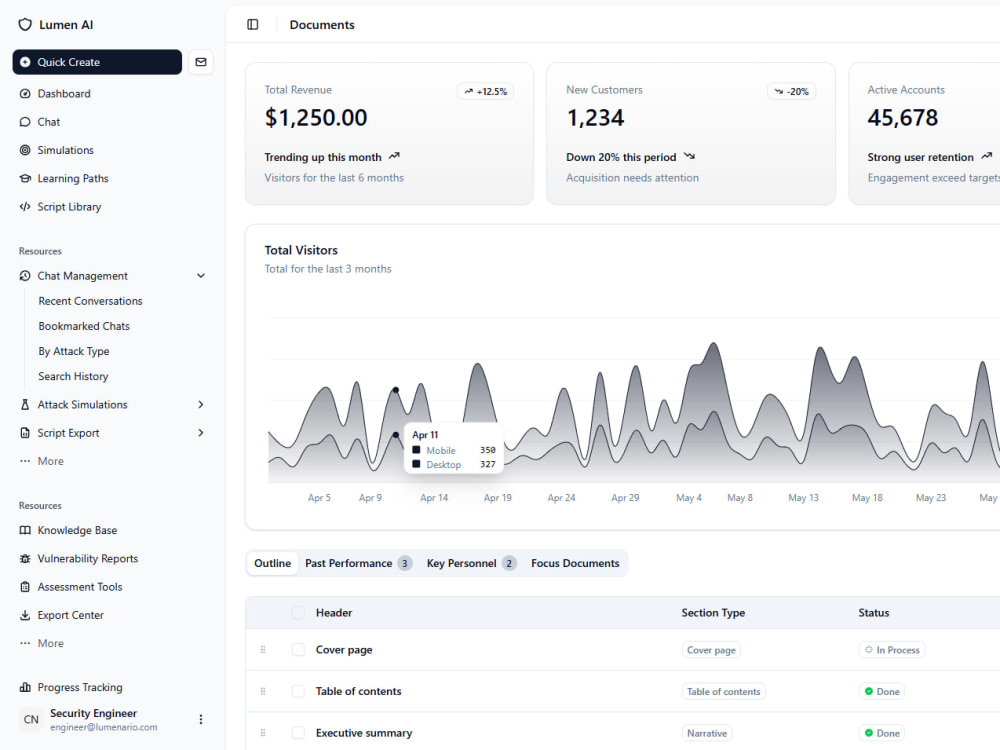Click the Documents page title
The height and width of the screenshot is (750, 1000).
point(322,25)
